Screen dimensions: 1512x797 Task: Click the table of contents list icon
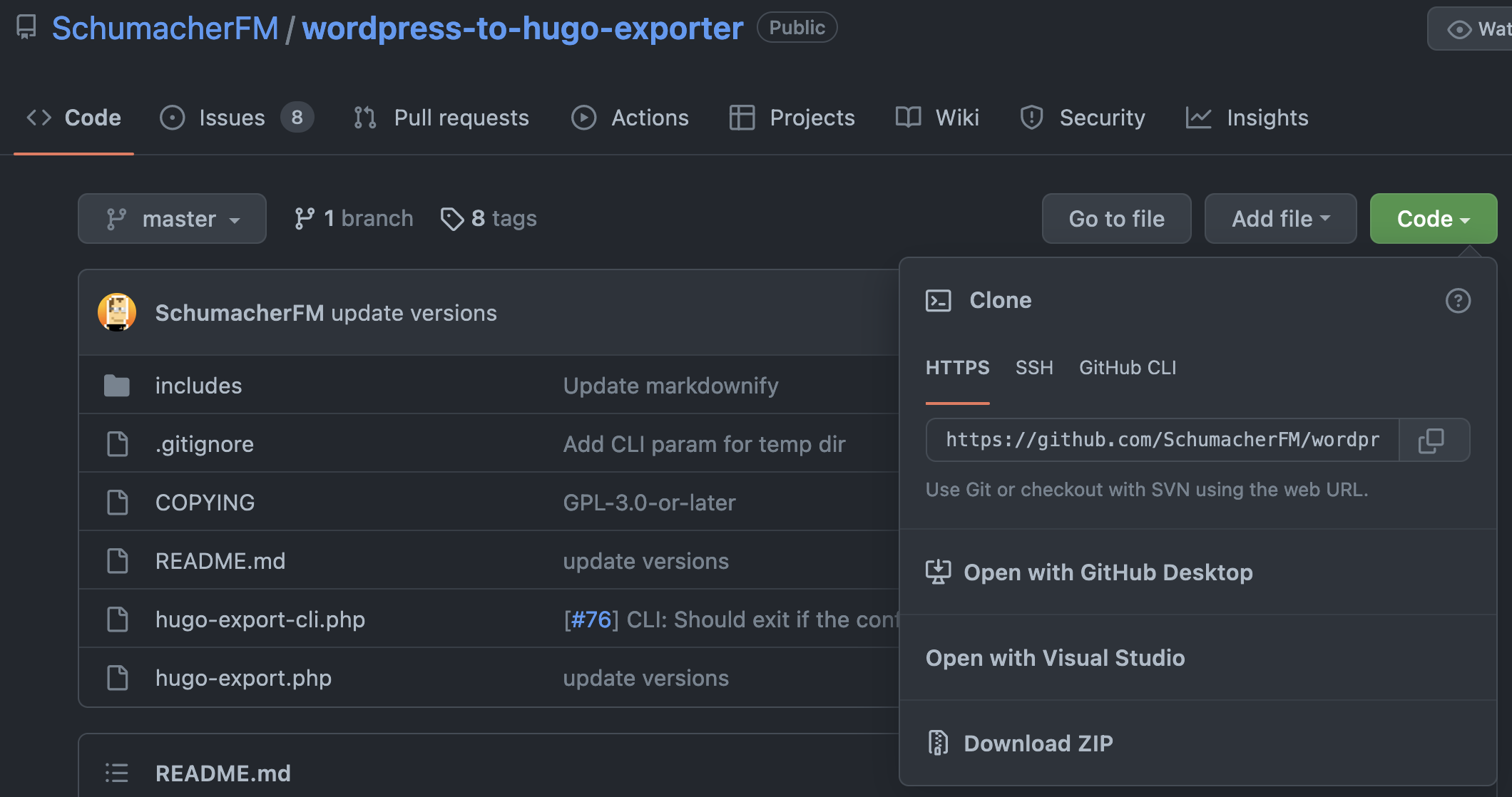click(117, 773)
